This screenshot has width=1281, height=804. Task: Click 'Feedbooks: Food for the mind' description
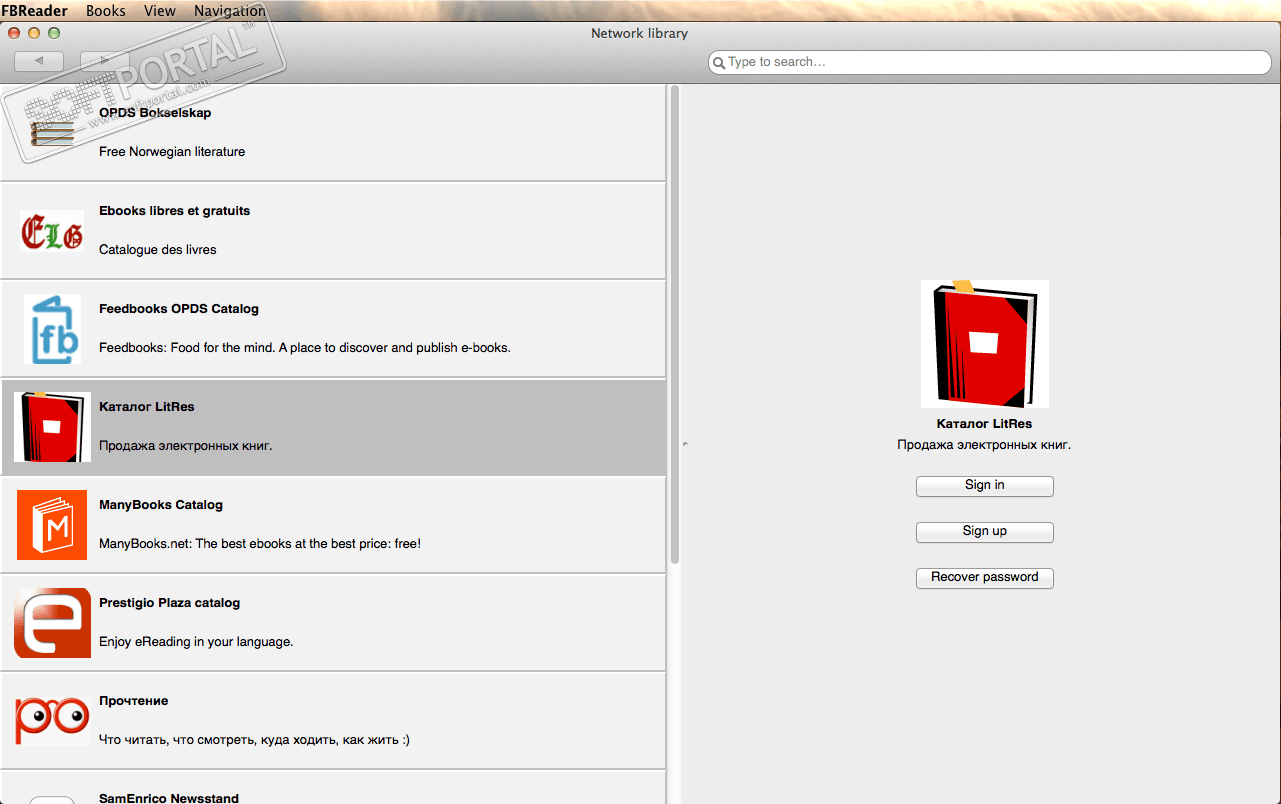click(x=305, y=348)
